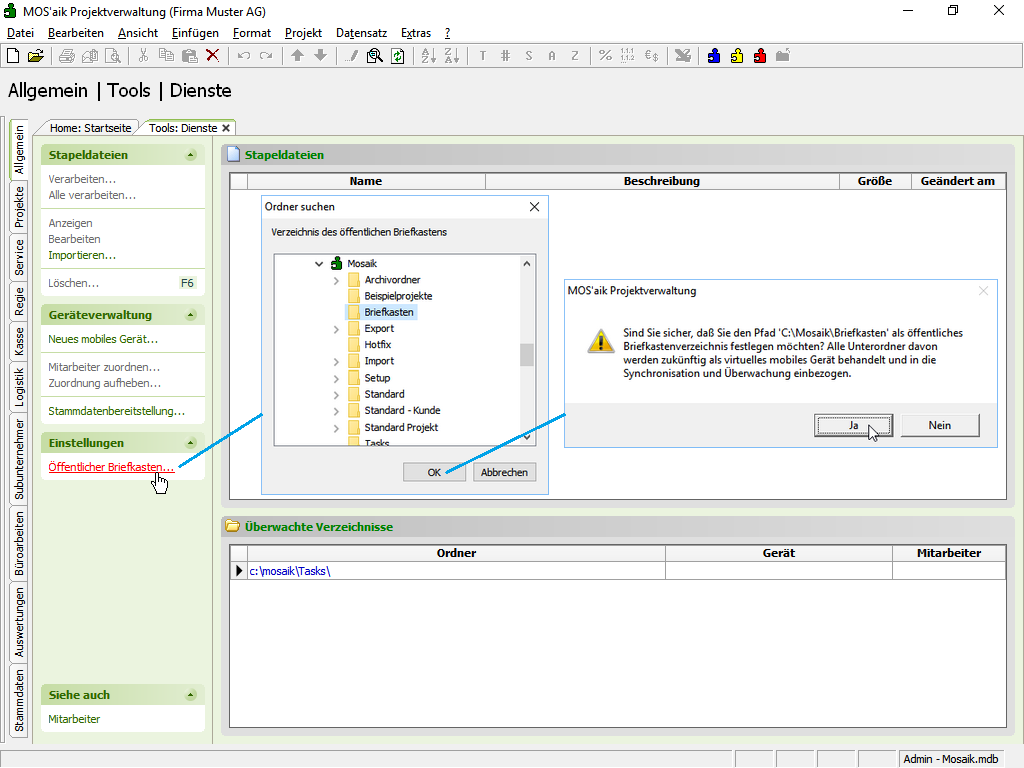This screenshot has height=768, width=1024.
Task: Click the yellow puzzle piece icon
Action: (737, 56)
